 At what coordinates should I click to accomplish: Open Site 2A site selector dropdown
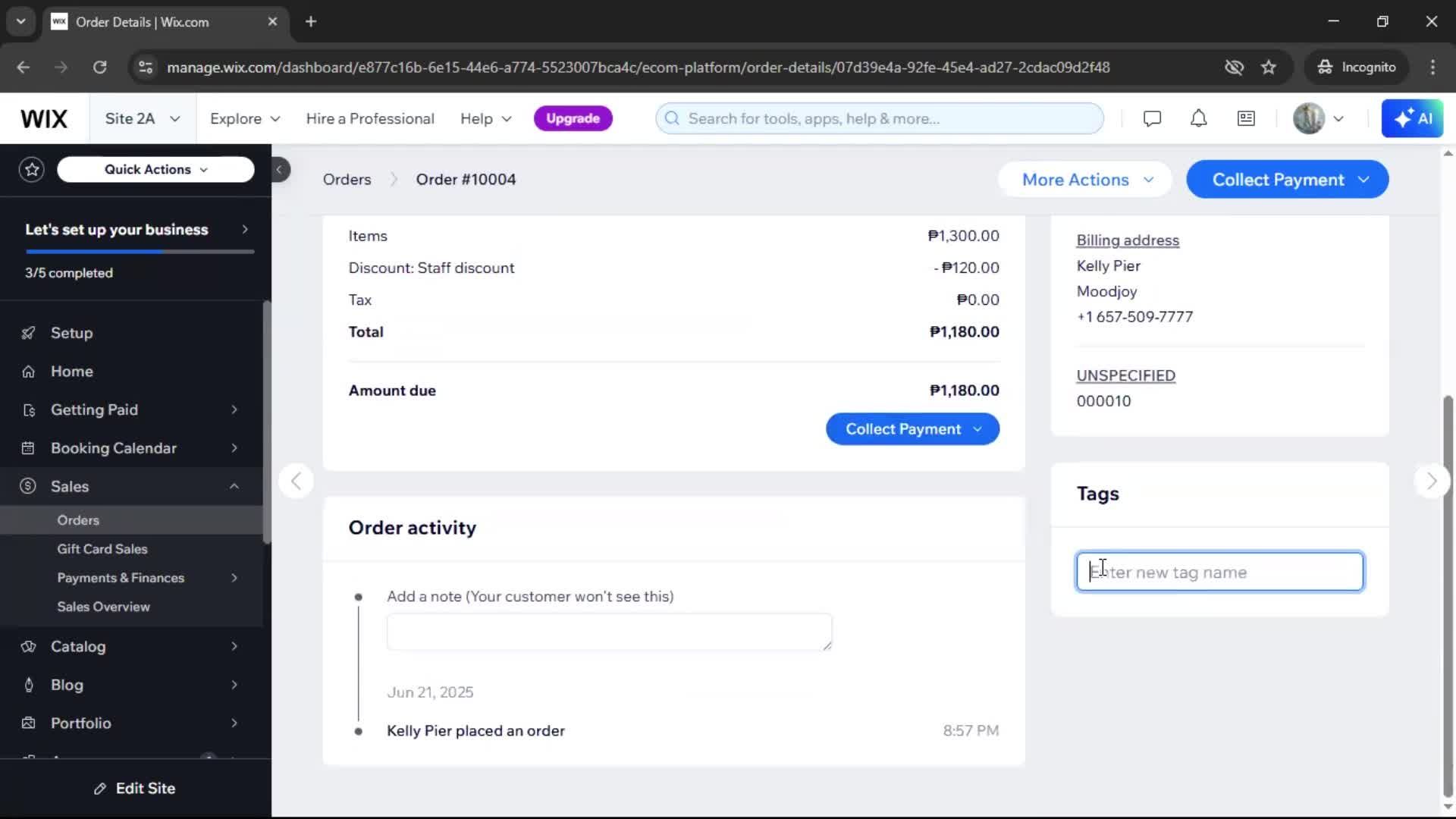tap(142, 118)
